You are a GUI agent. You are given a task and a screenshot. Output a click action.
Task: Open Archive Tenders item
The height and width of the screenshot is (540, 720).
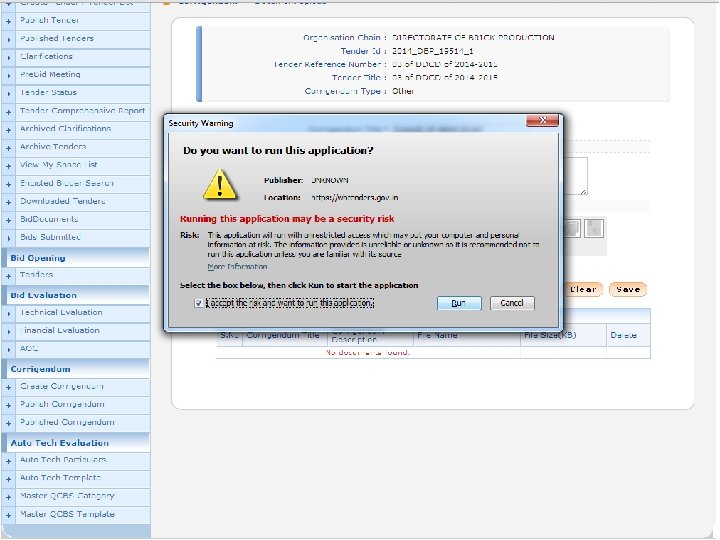pos(53,146)
